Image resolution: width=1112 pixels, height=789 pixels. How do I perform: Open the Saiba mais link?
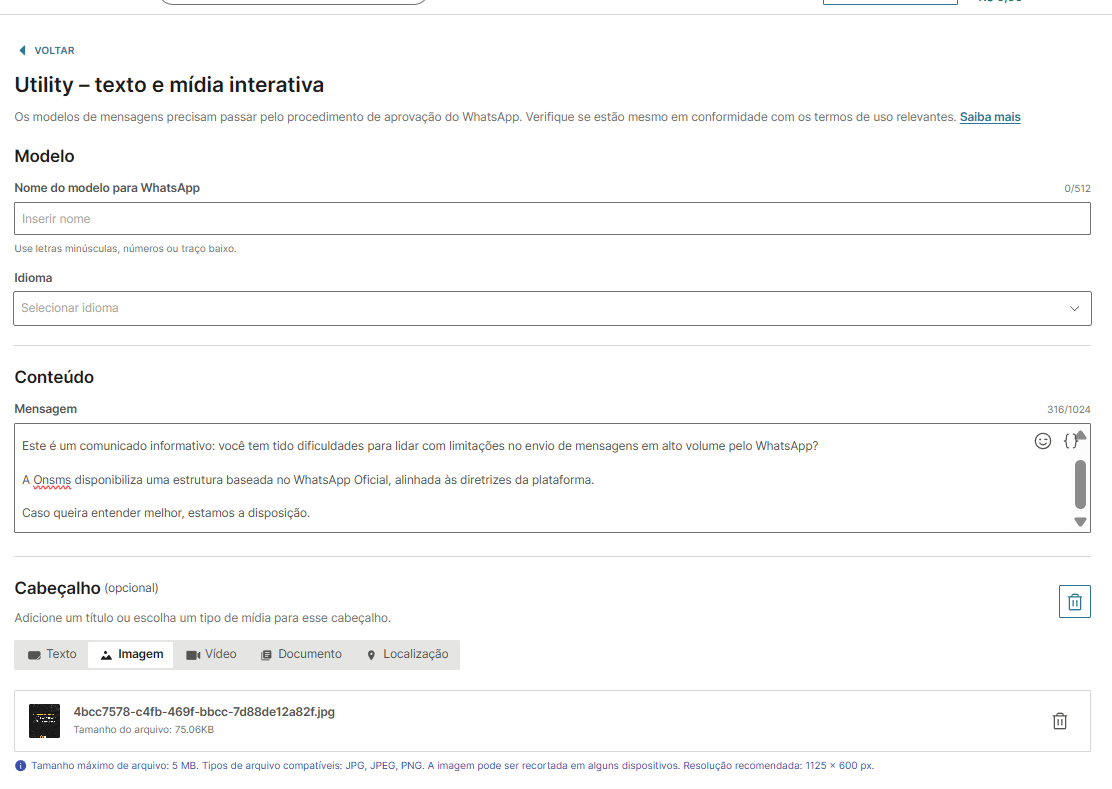point(989,117)
